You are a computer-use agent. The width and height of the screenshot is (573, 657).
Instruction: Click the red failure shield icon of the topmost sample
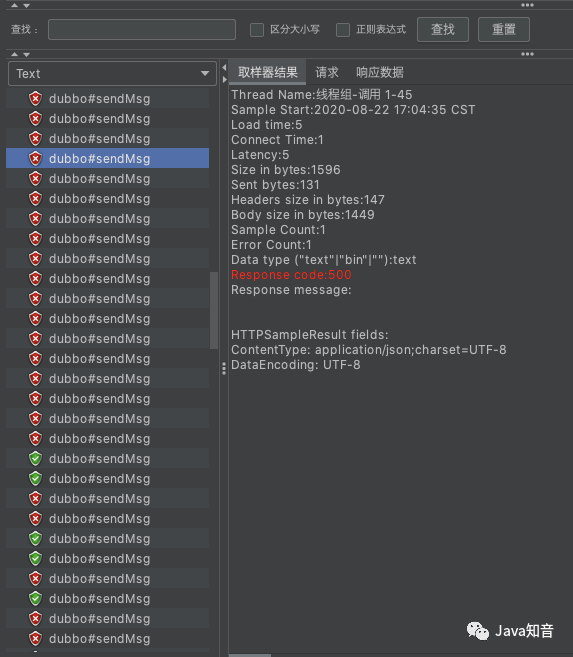click(x=36, y=98)
